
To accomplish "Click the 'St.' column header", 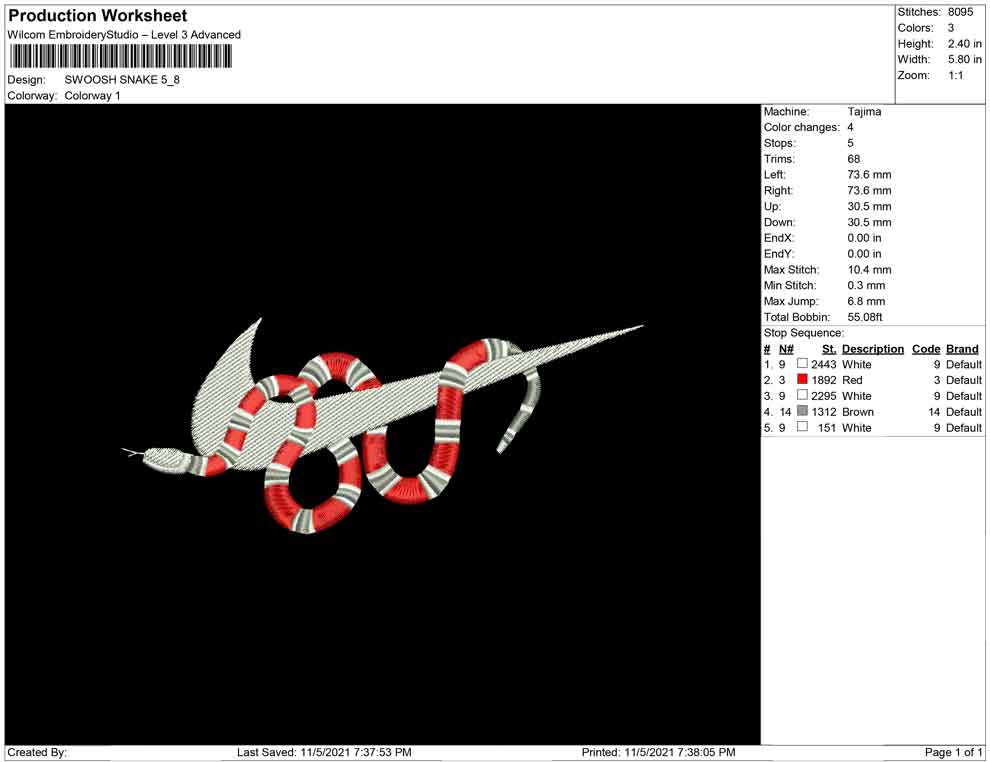I will click(829, 349).
